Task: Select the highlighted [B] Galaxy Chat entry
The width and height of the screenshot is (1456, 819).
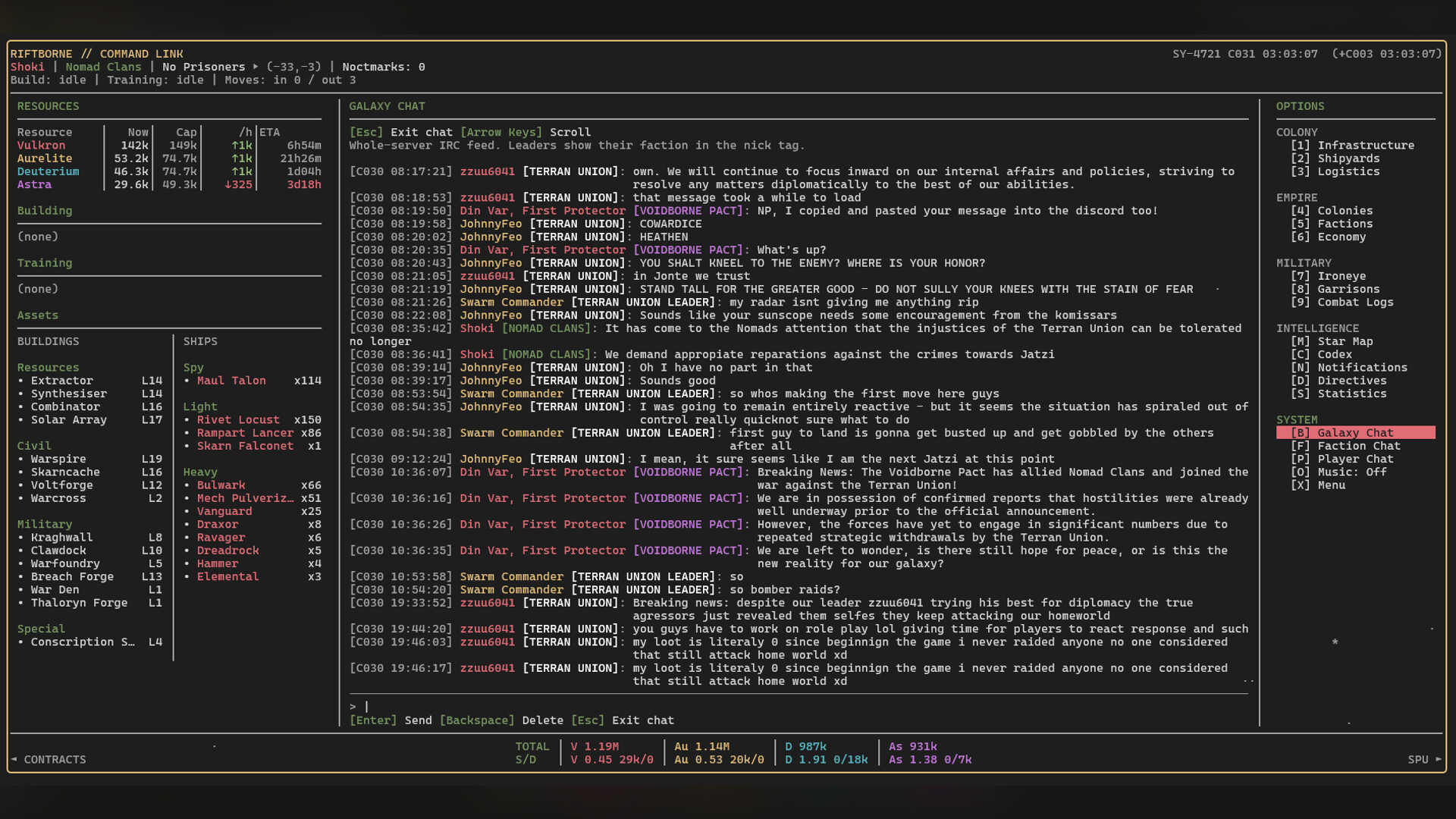Action: tap(1355, 433)
